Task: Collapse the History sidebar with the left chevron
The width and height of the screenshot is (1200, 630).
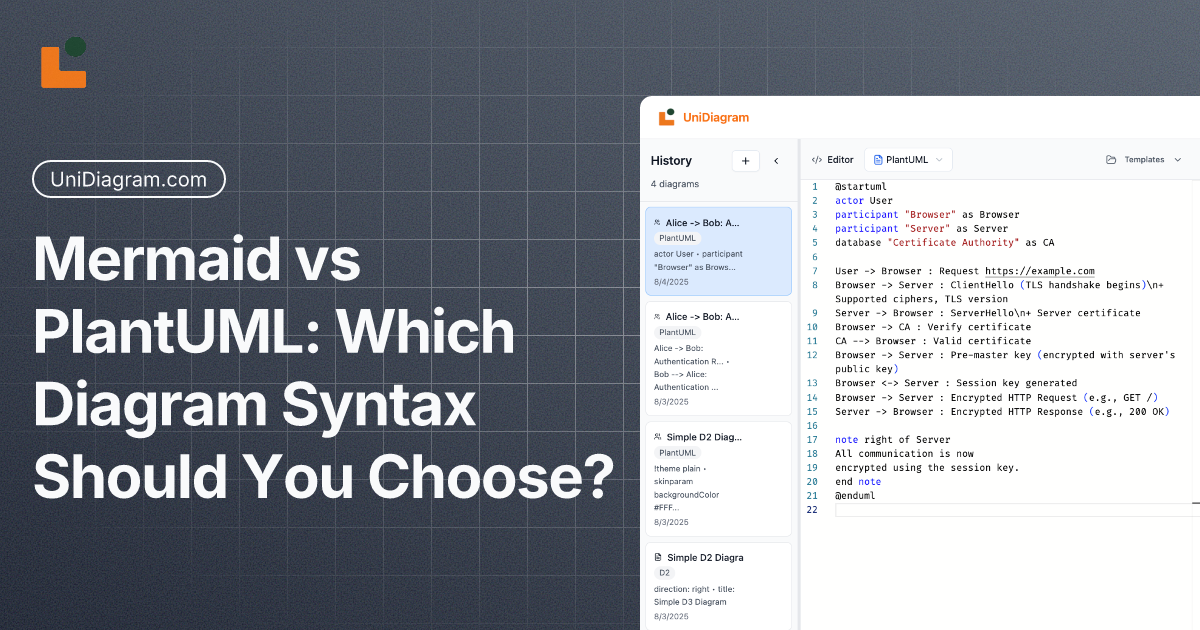Action: tap(776, 161)
